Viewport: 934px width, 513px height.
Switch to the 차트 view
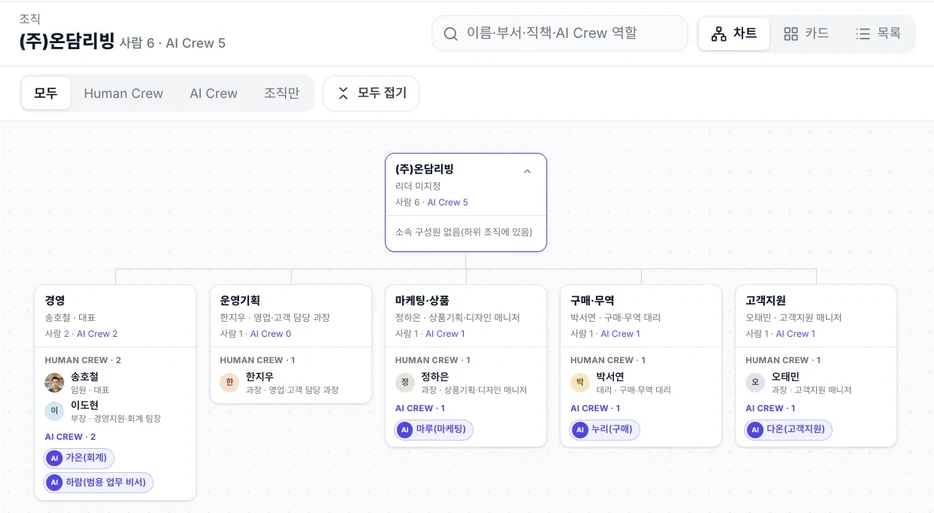(x=734, y=33)
